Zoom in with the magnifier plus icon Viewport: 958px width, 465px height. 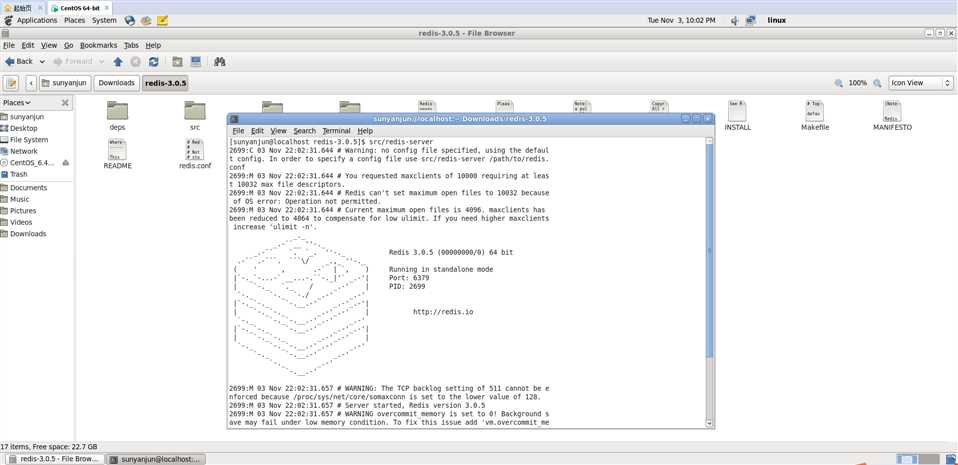coord(877,83)
